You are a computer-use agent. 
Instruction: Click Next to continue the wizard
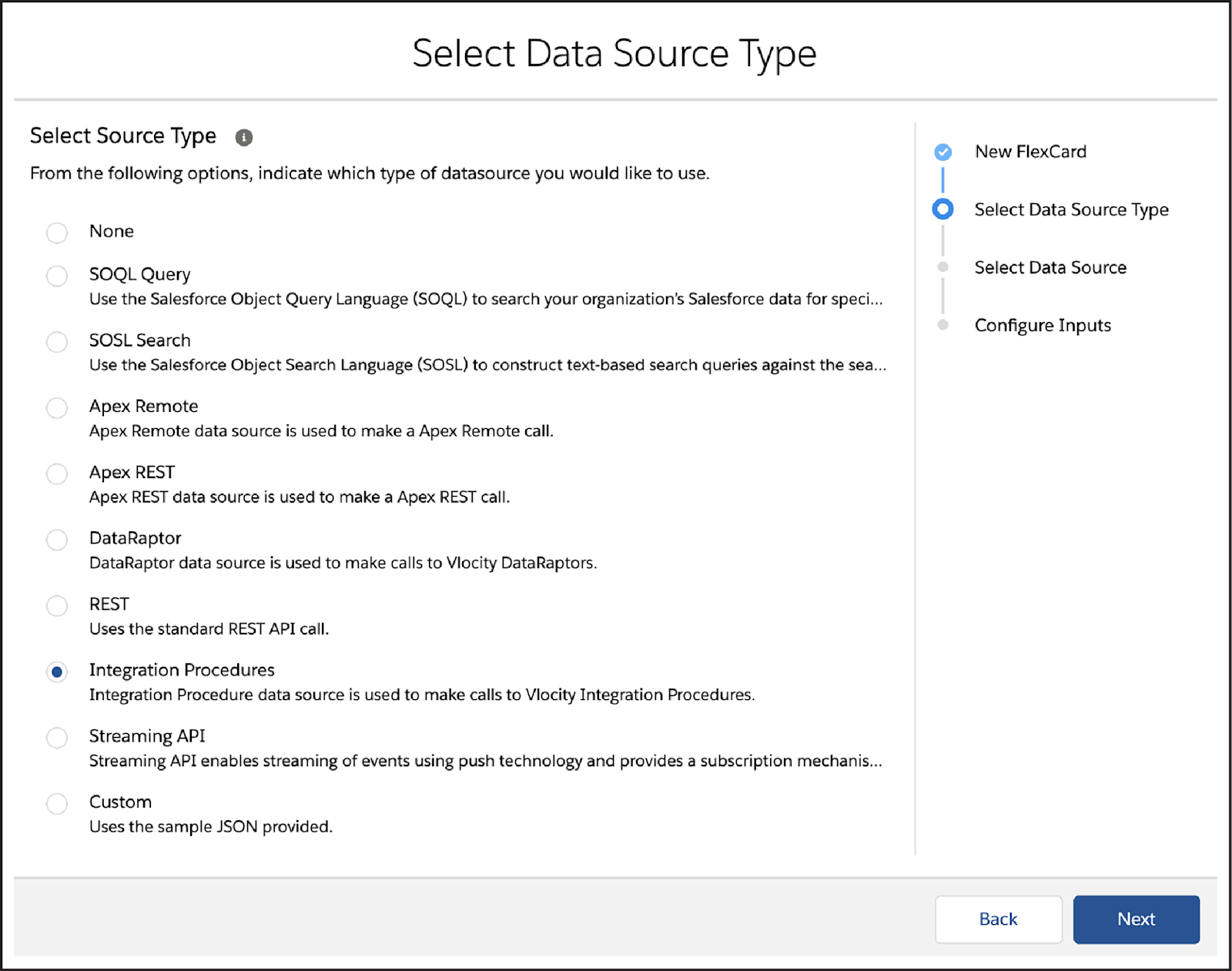[1136, 919]
